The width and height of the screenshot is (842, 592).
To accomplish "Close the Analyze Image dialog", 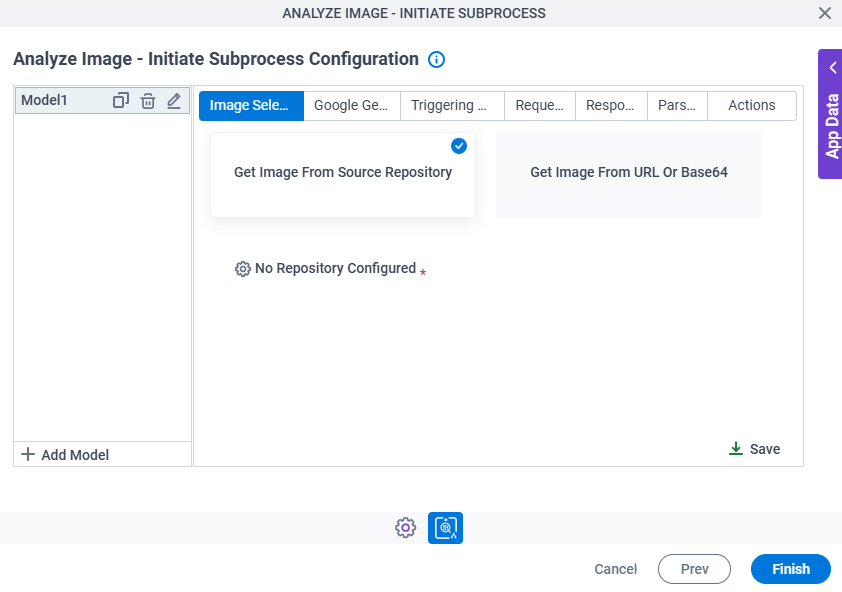I will tap(825, 13).
